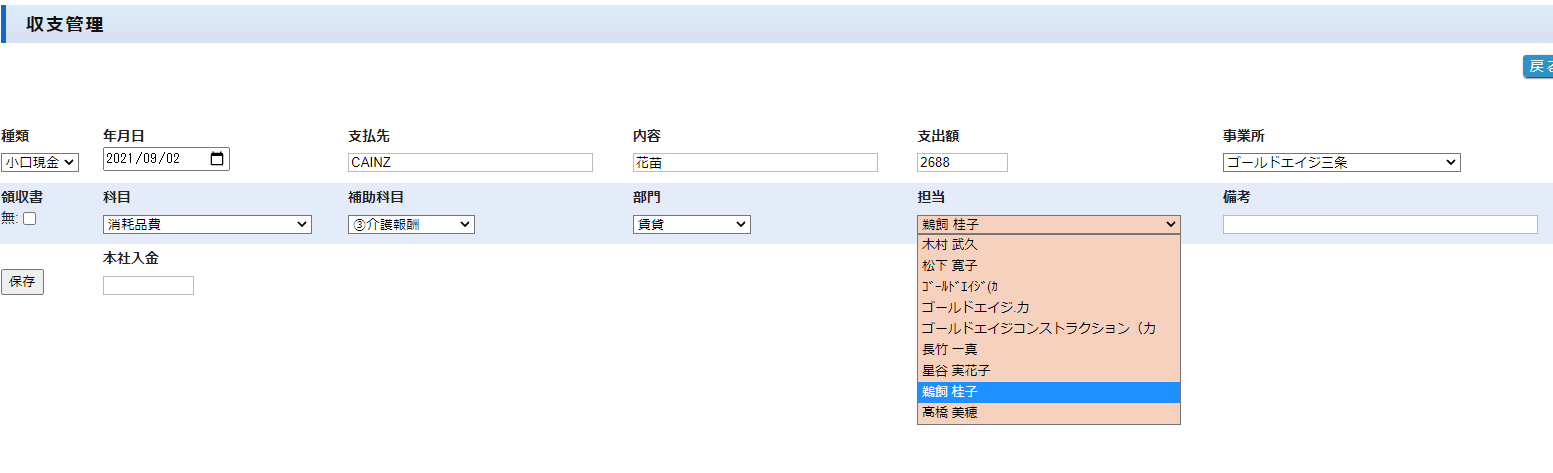Pick 長竹 一真 from 担当 options
The height and width of the screenshot is (473, 1553).
coord(949,350)
